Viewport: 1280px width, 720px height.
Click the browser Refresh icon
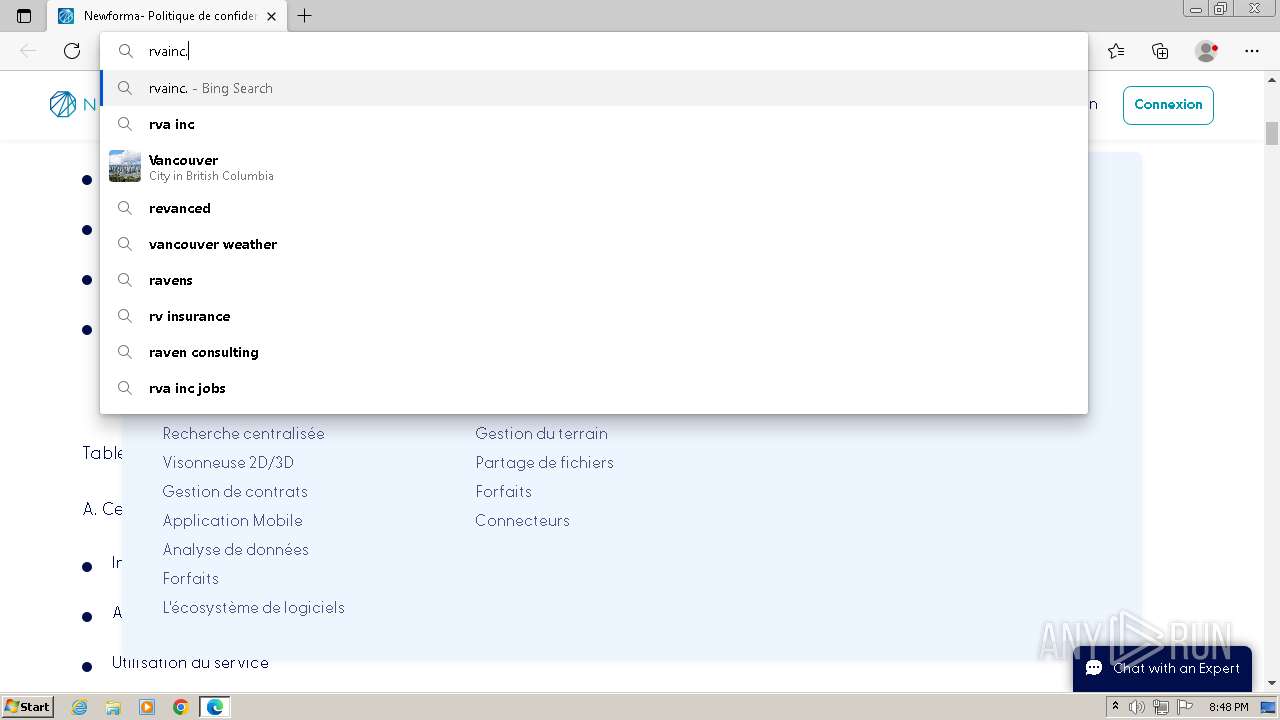pos(72,51)
